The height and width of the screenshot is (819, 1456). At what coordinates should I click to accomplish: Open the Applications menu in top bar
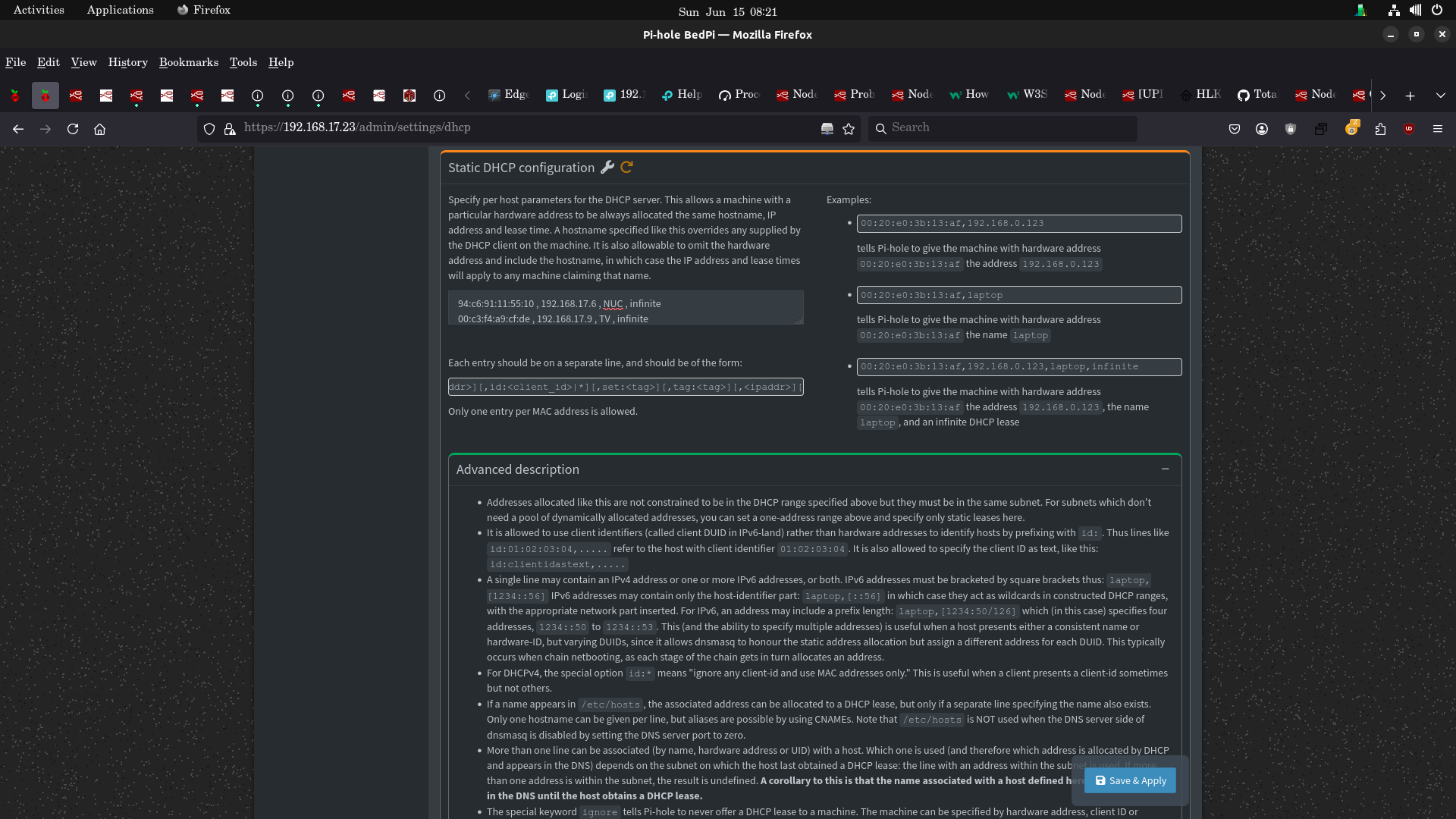(x=120, y=10)
